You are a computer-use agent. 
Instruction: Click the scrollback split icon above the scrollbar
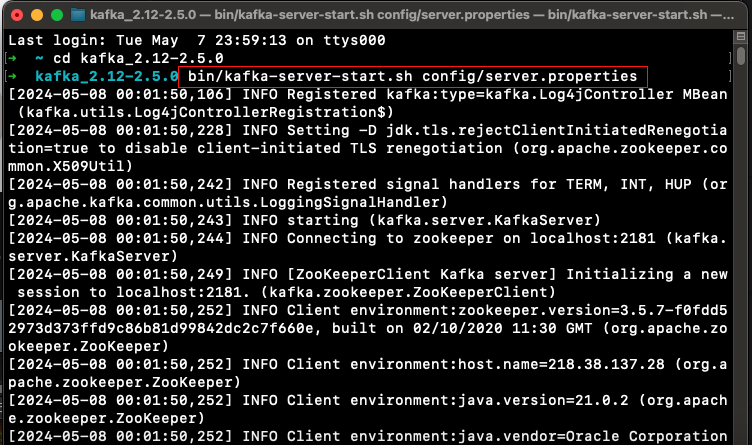pyautogui.click(x=740, y=36)
